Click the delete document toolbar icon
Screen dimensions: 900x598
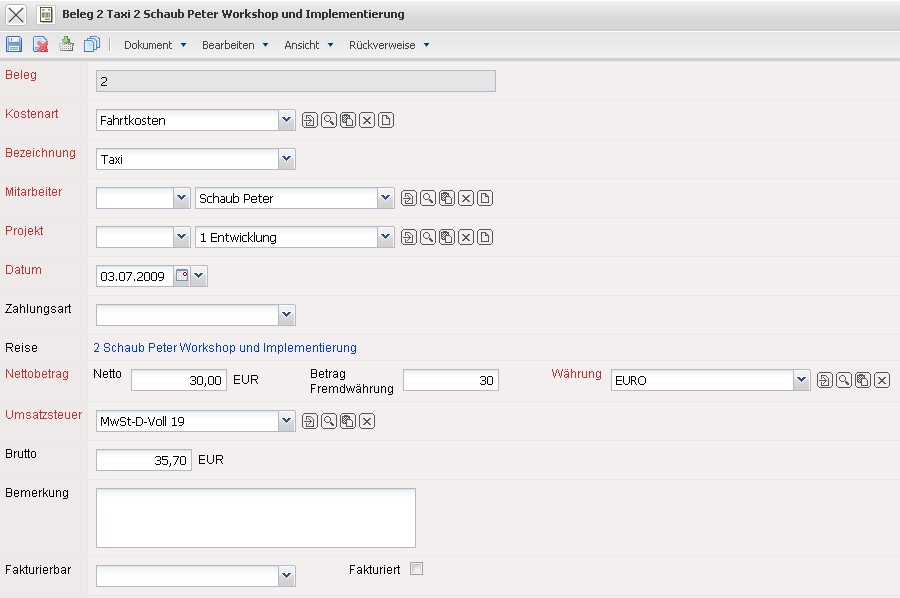click(40, 44)
